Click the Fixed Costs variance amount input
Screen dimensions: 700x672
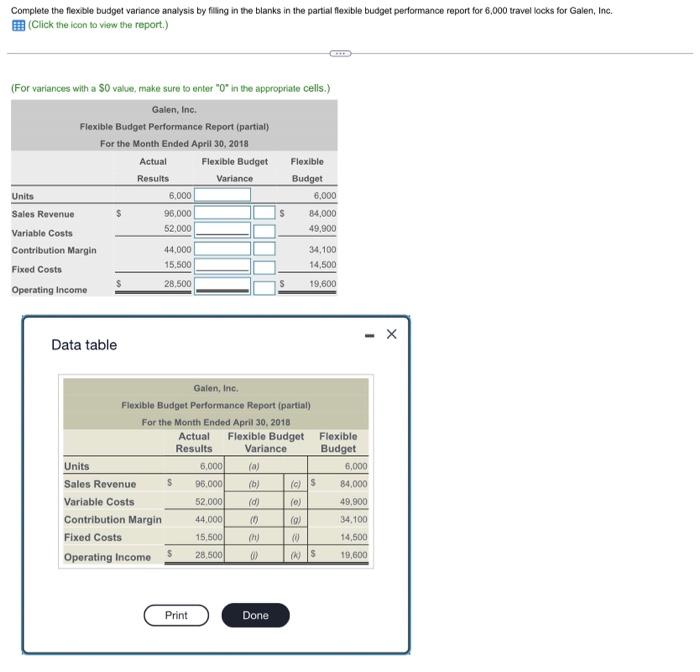tap(222, 266)
